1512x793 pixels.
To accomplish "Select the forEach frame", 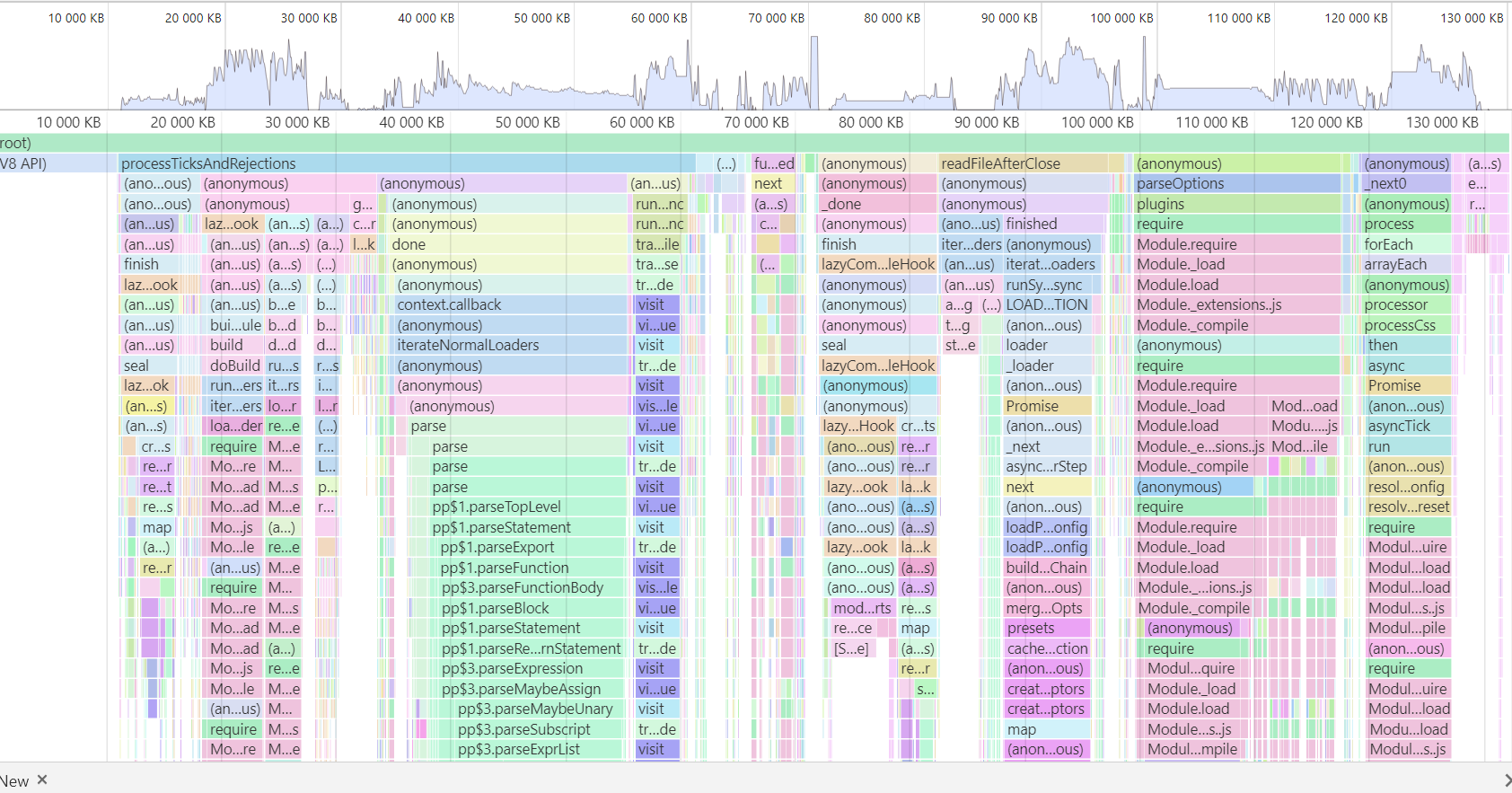I will (1406, 244).
